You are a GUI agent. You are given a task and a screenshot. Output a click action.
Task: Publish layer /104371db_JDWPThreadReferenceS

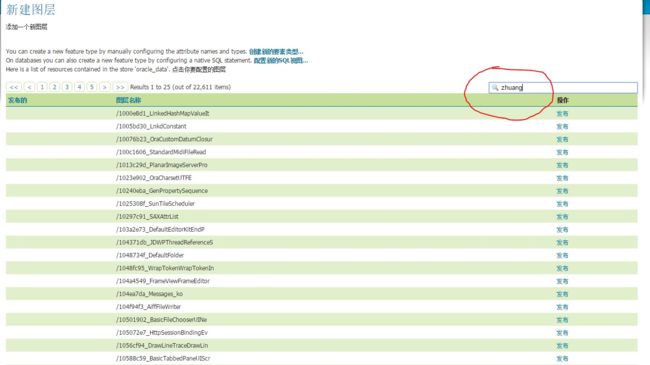562,242
